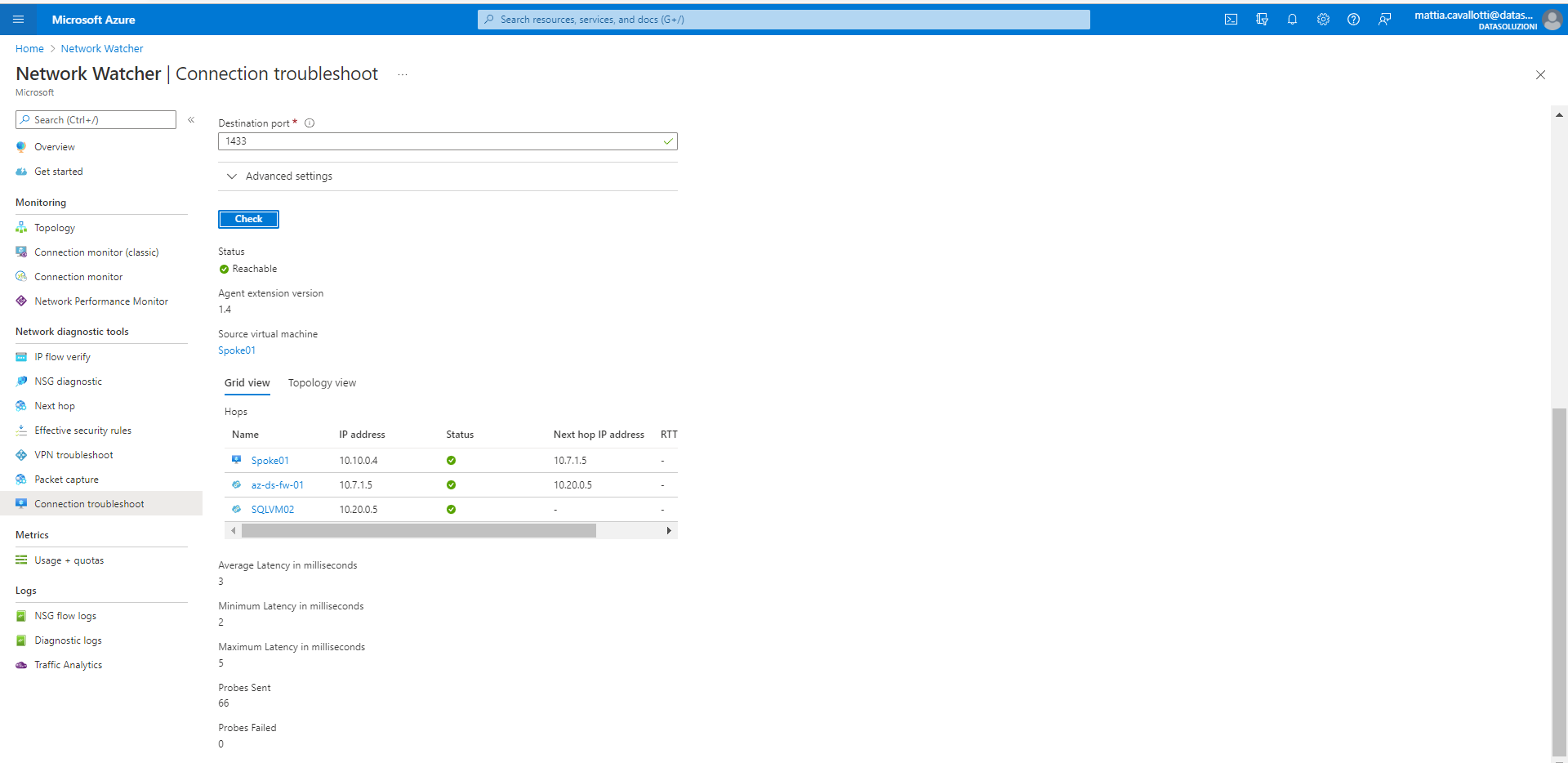This screenshot has height=763, width=1568.
Task: Open the Azure portal hamburger menu
Action: (x=18, y=19)
